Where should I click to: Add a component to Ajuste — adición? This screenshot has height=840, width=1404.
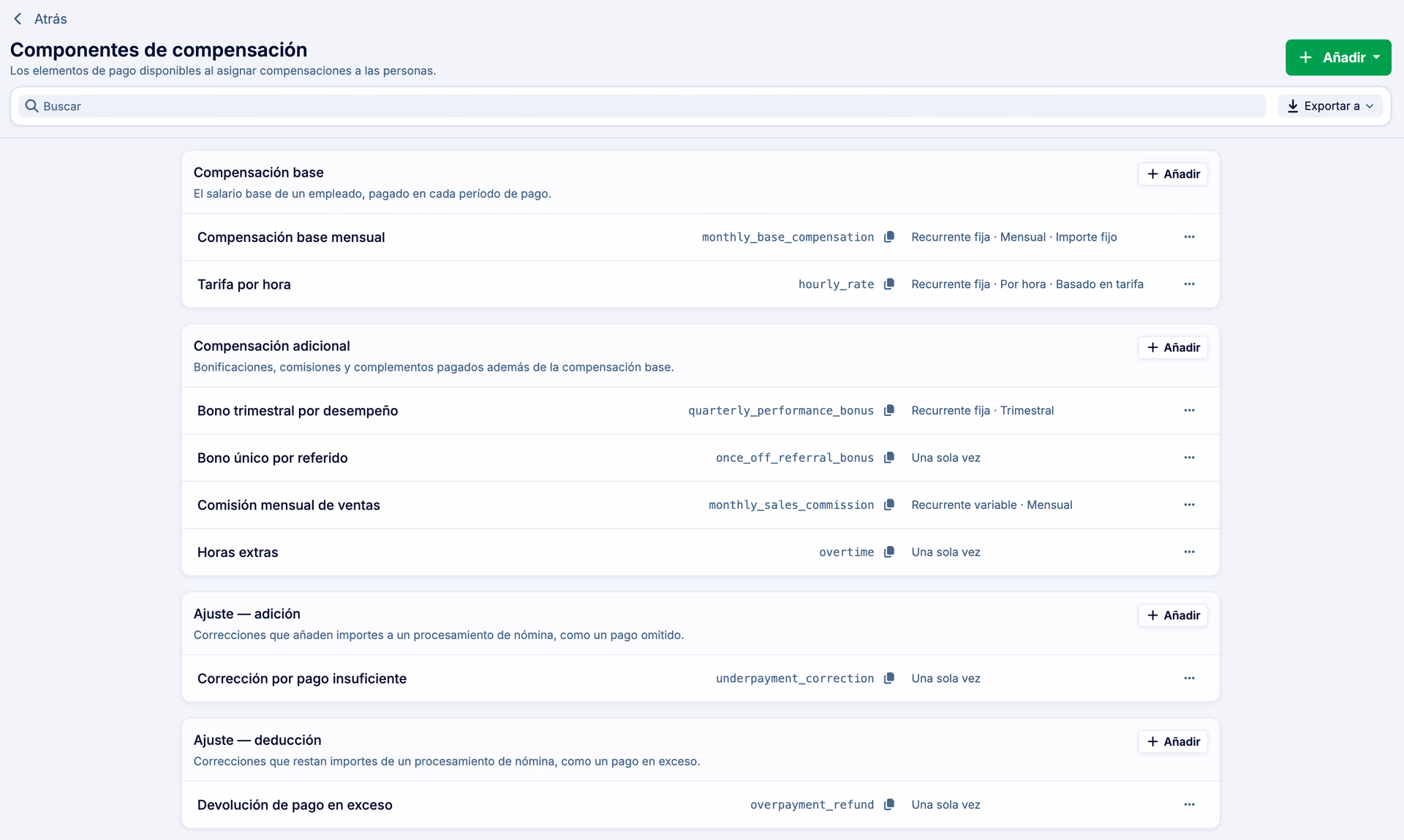click(1173, 616)
